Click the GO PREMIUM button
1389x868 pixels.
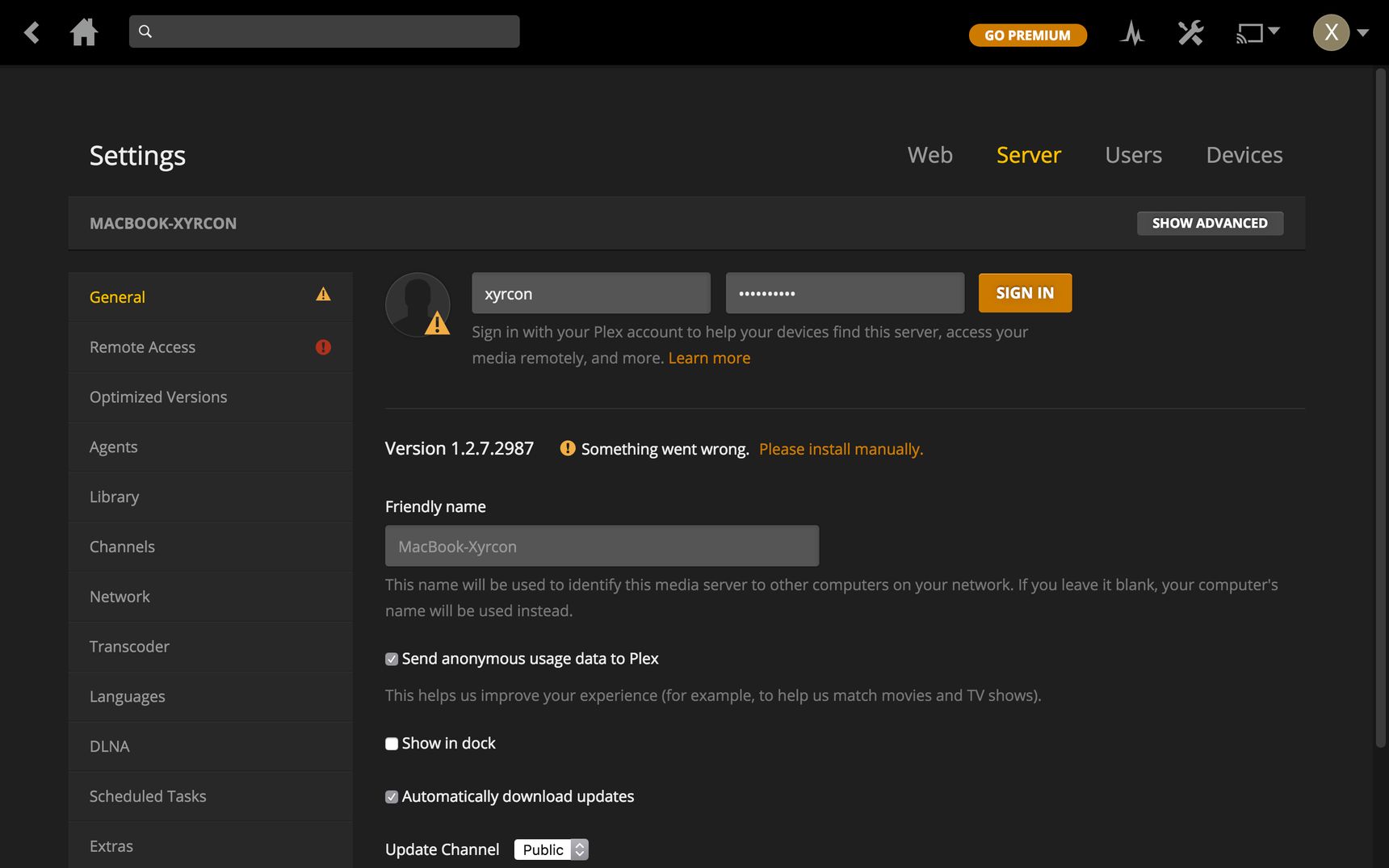tap(1027, 35)
